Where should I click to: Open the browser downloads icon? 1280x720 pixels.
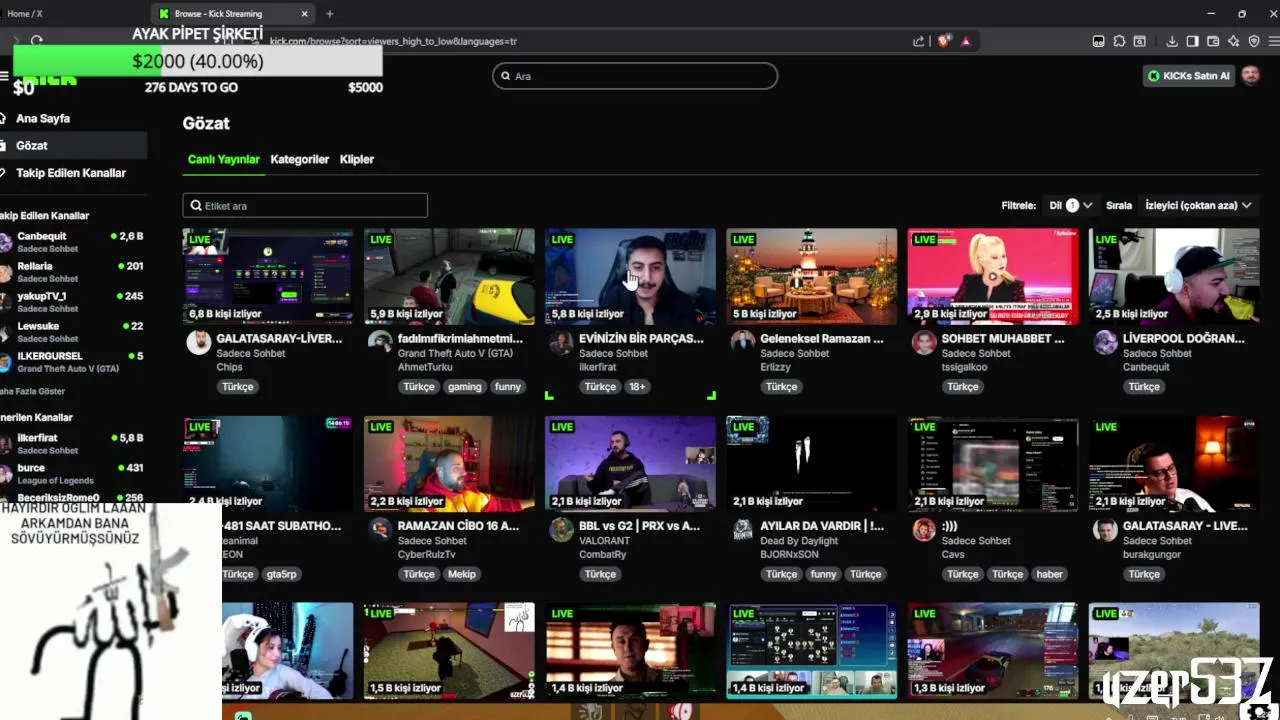[x=1171, y=41]
